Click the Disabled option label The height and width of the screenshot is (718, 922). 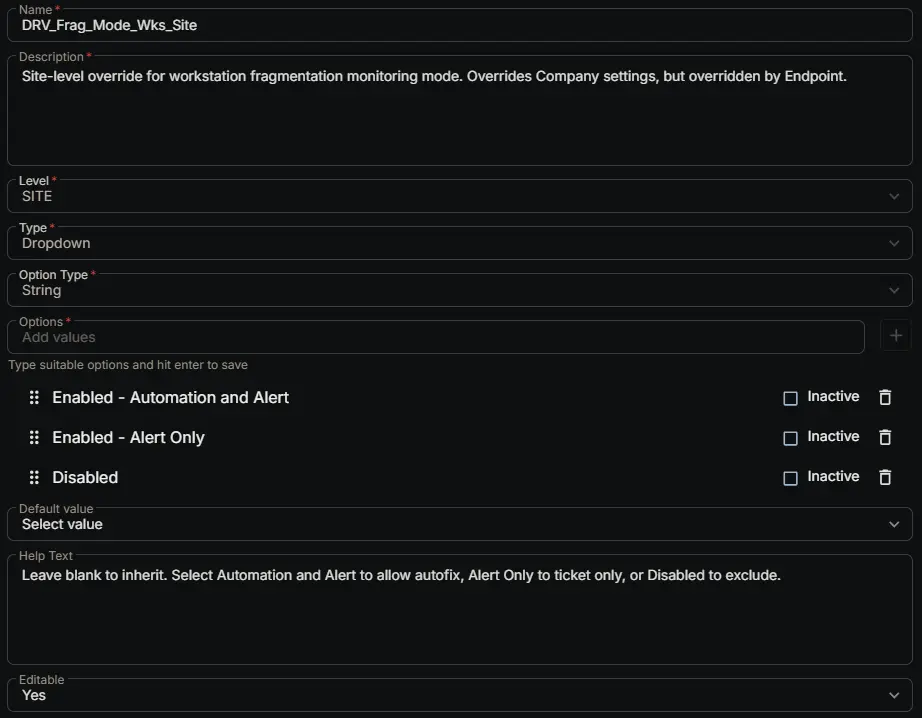(x=85, y=477)
